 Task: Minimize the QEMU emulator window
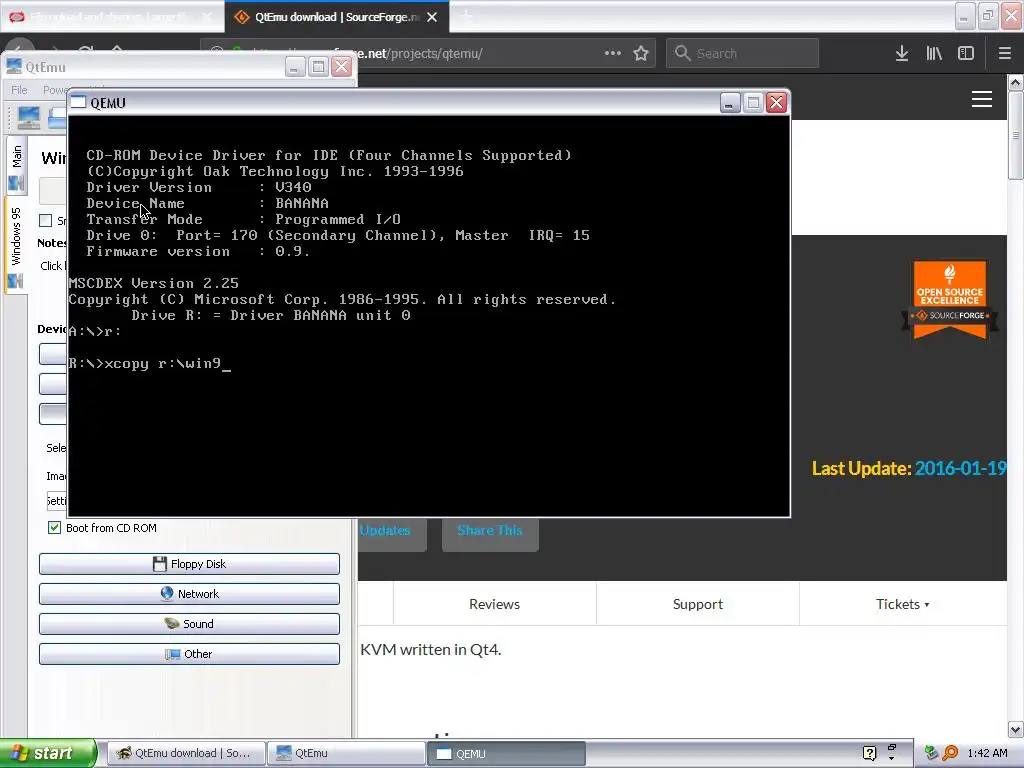point(730,103)
